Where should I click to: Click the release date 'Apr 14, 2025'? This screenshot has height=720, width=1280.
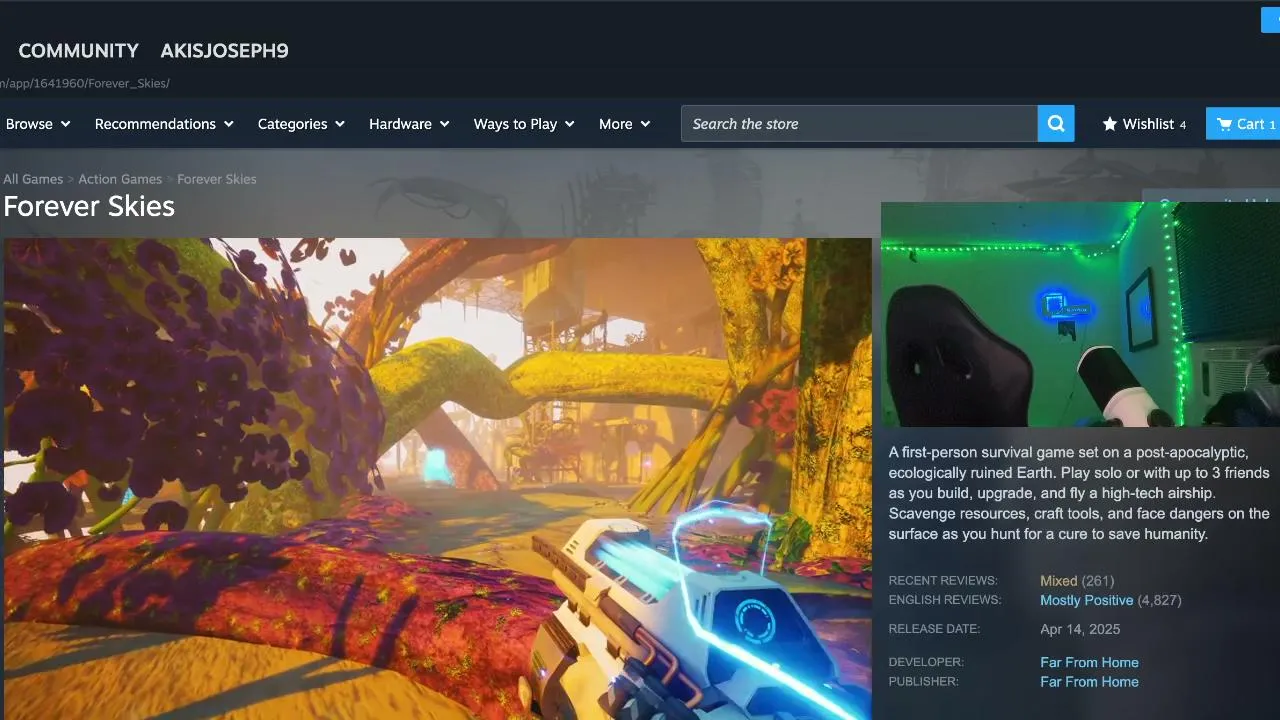coord(1080,629)
